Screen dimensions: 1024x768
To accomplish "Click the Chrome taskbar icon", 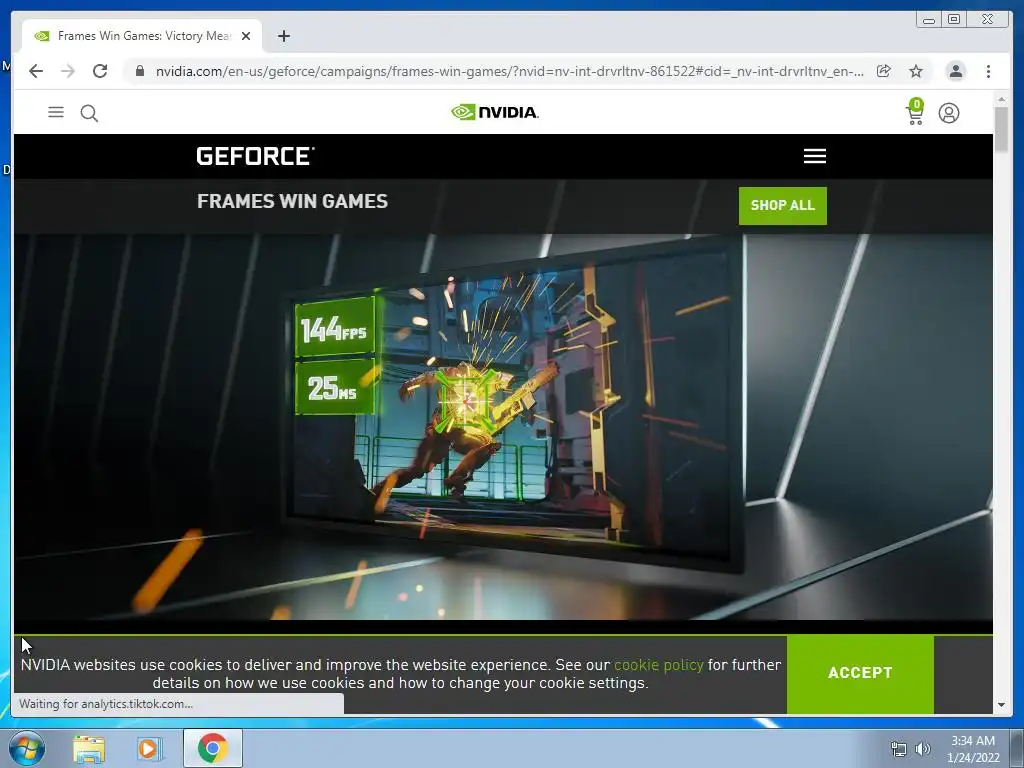I will (x=212, y=748).
